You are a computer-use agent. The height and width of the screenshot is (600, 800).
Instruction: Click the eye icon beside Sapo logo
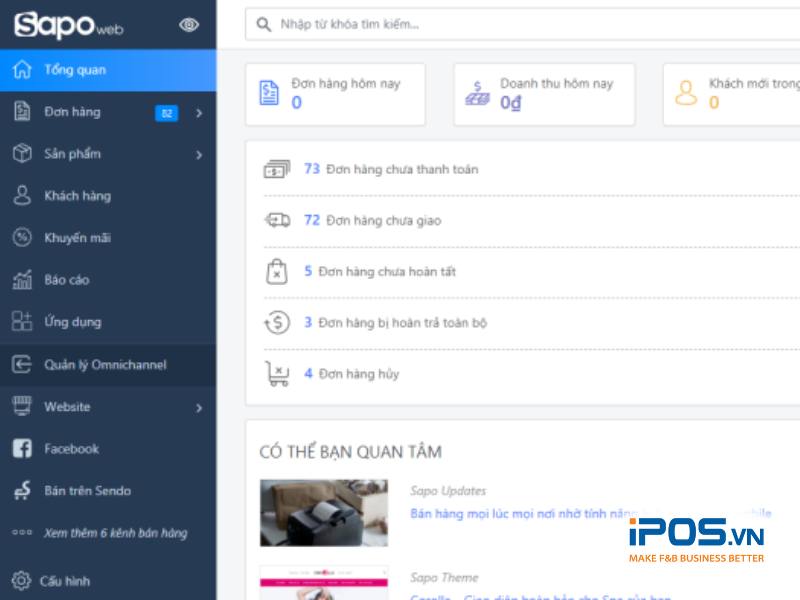[x=188, y=25]
